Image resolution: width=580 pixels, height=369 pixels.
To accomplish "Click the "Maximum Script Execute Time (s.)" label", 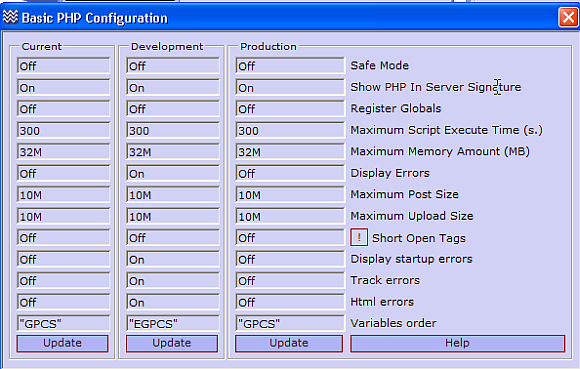I will [446, 130].
